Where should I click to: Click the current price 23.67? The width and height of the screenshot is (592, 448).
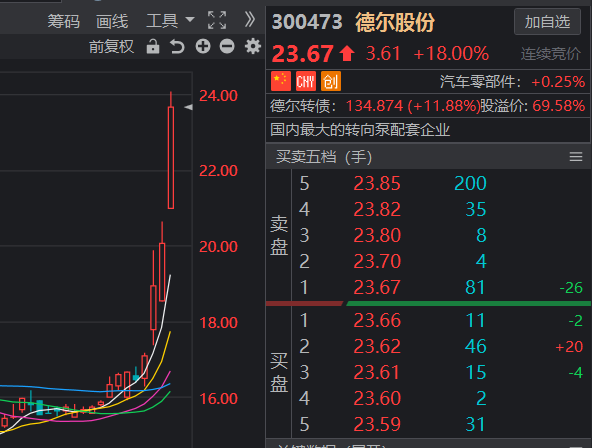tap(303, 54)
